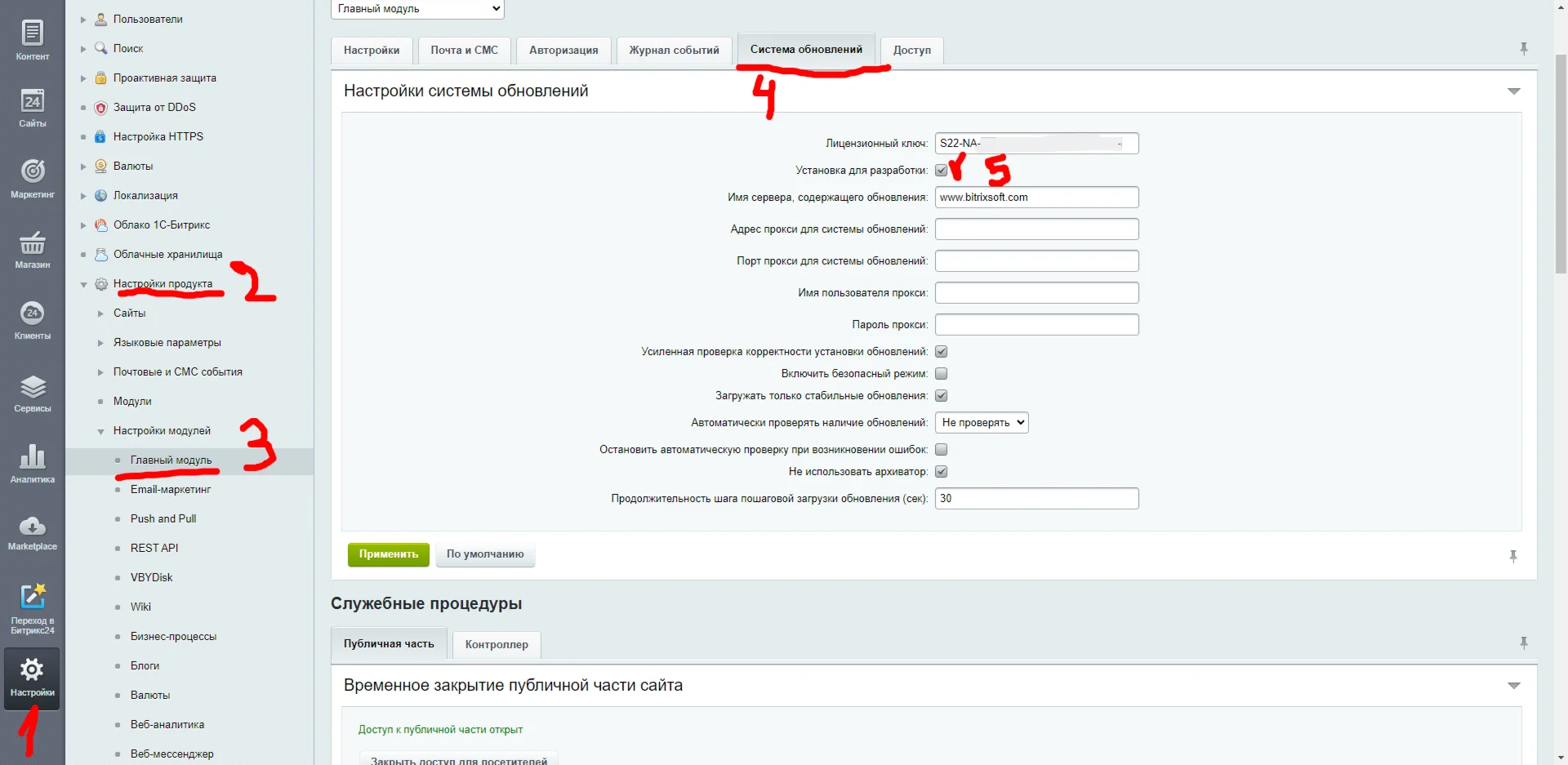1568x765 pixels.
Task: Open the Модули tree item
Action: [132, 401]
